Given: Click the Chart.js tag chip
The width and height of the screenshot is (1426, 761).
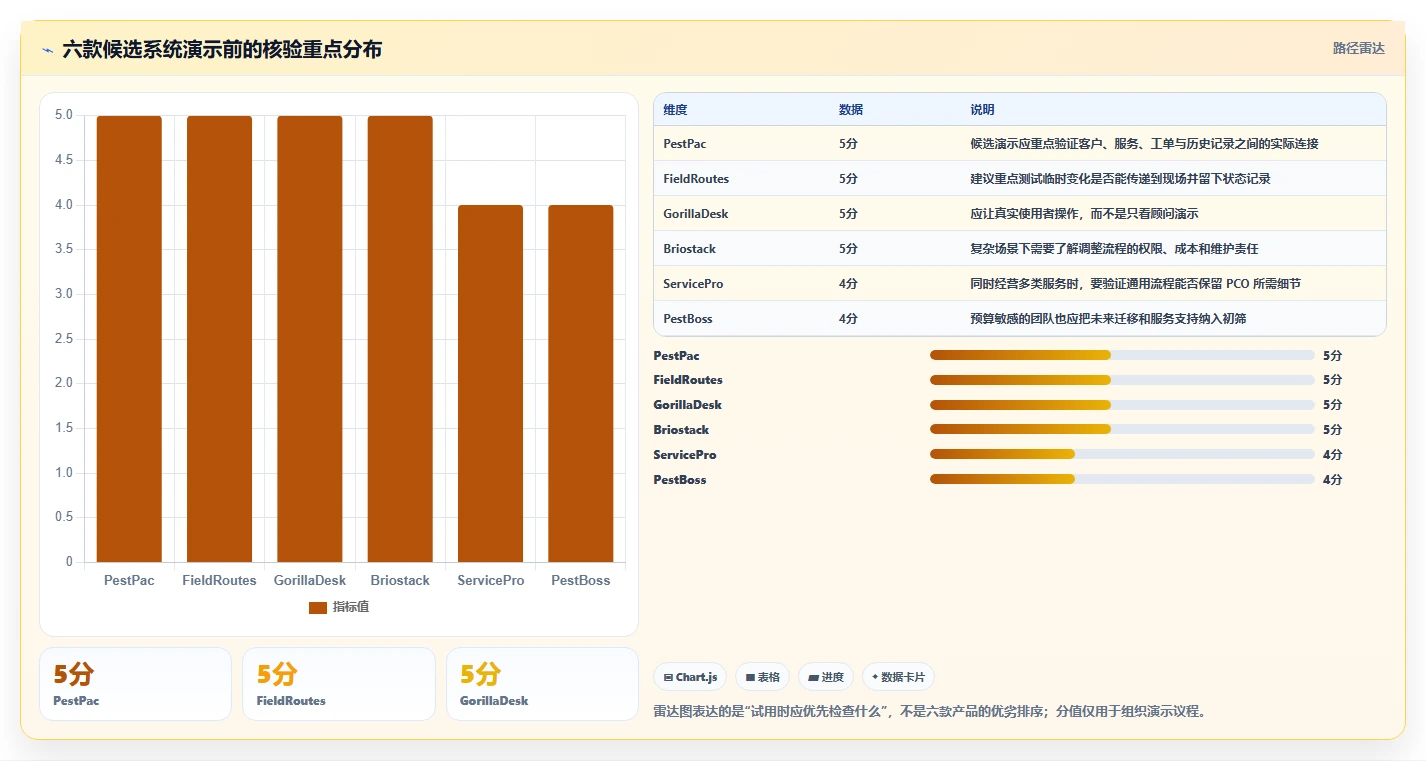Looking at the screenshot, I should click(x=691, y=677).
